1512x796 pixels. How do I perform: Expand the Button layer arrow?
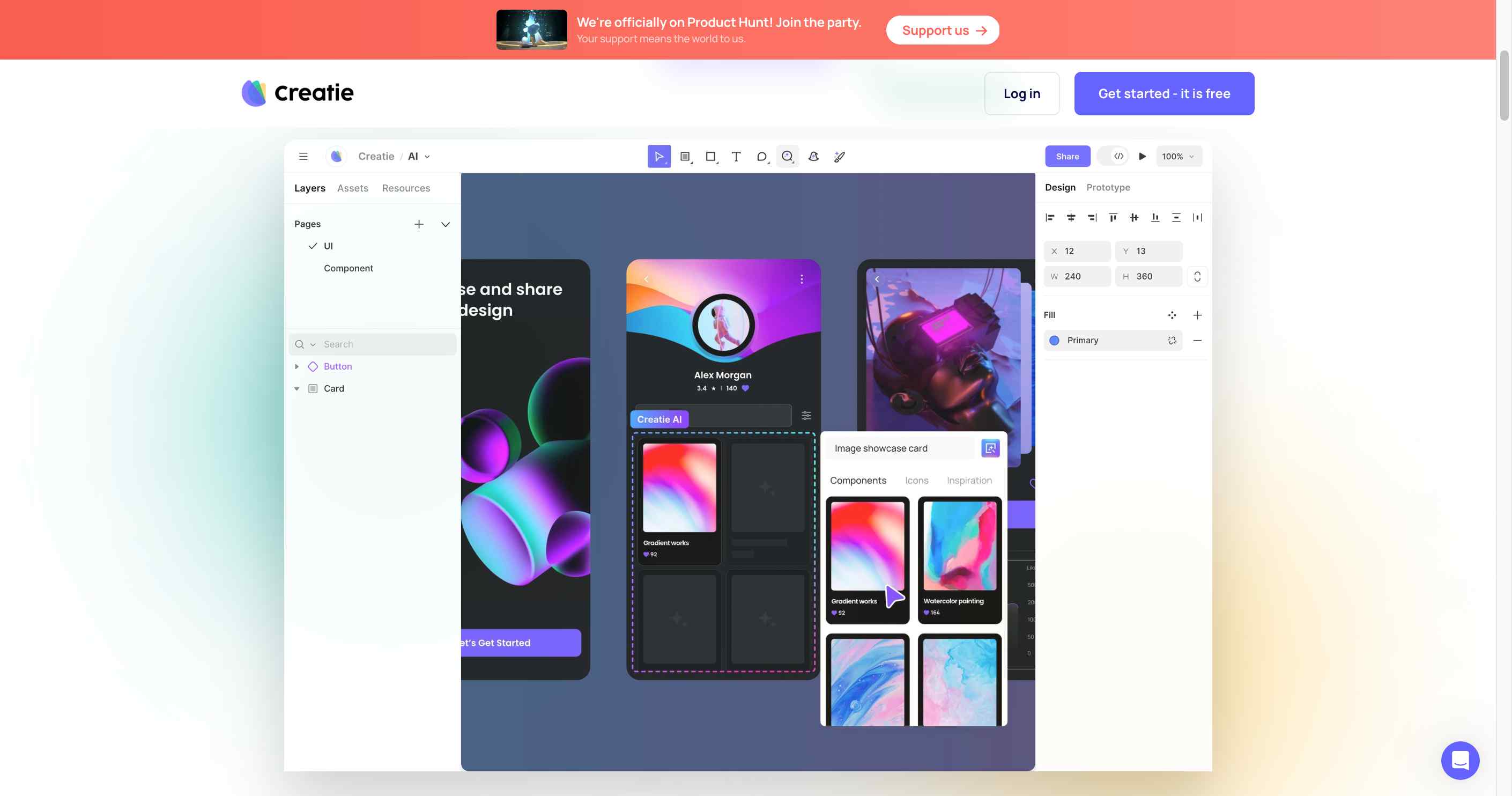tap(297, 366)
